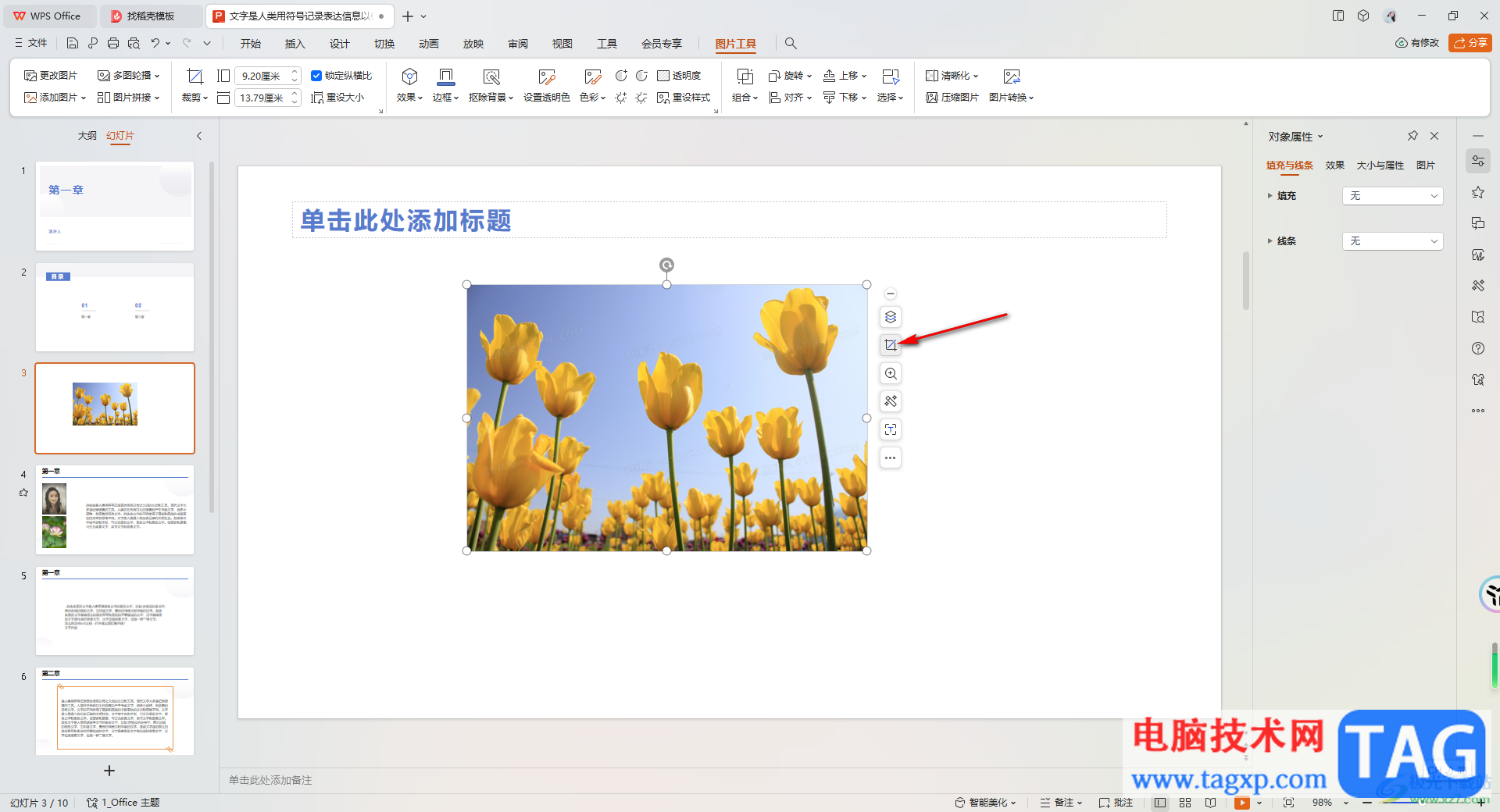1500x812 pixels.
Task: Click the animation star icon in right sidebar
Action: click(x=1477, y=192)
